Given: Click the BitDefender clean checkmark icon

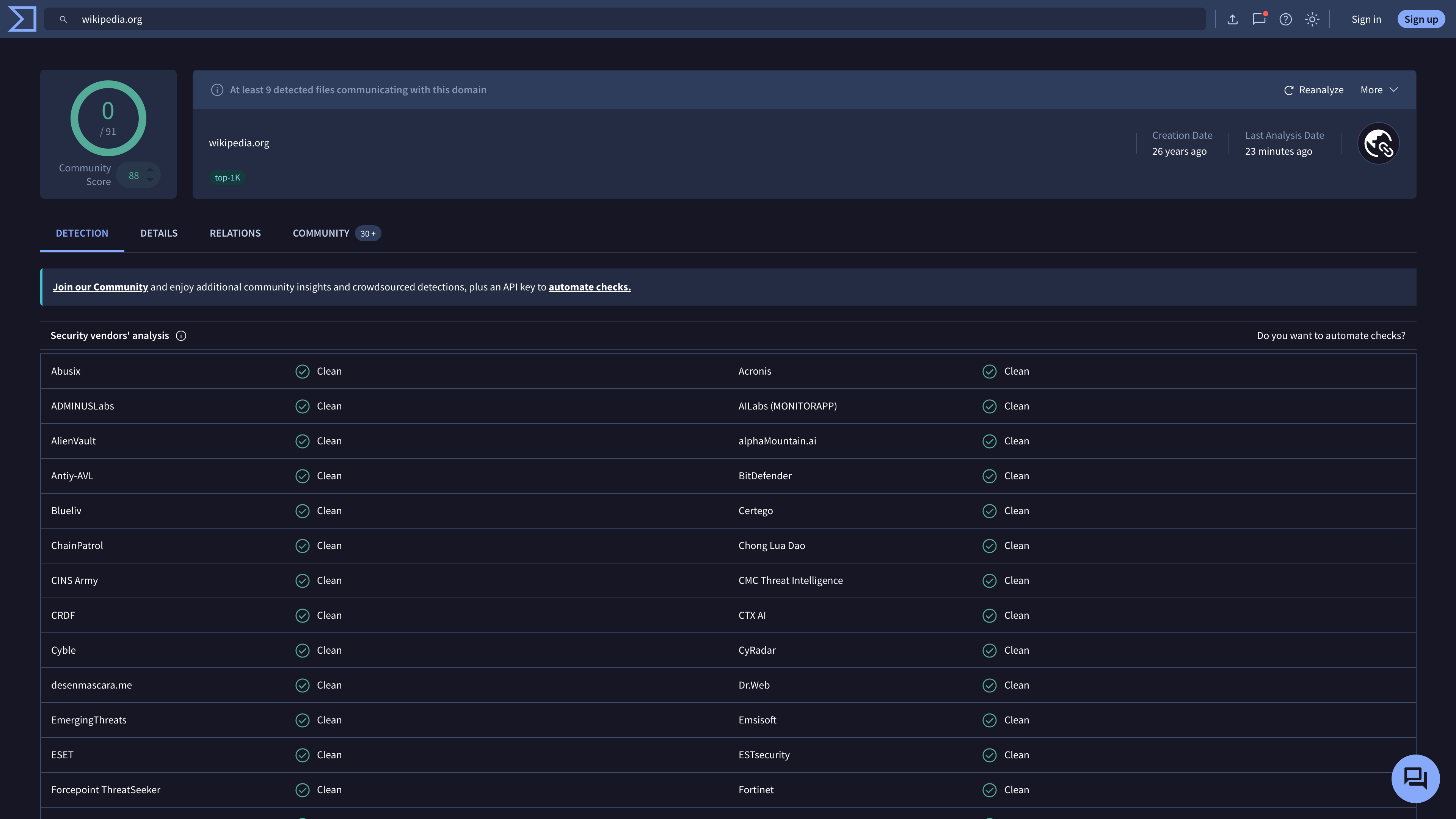Looking at the screenshot, I should (990, 476).
